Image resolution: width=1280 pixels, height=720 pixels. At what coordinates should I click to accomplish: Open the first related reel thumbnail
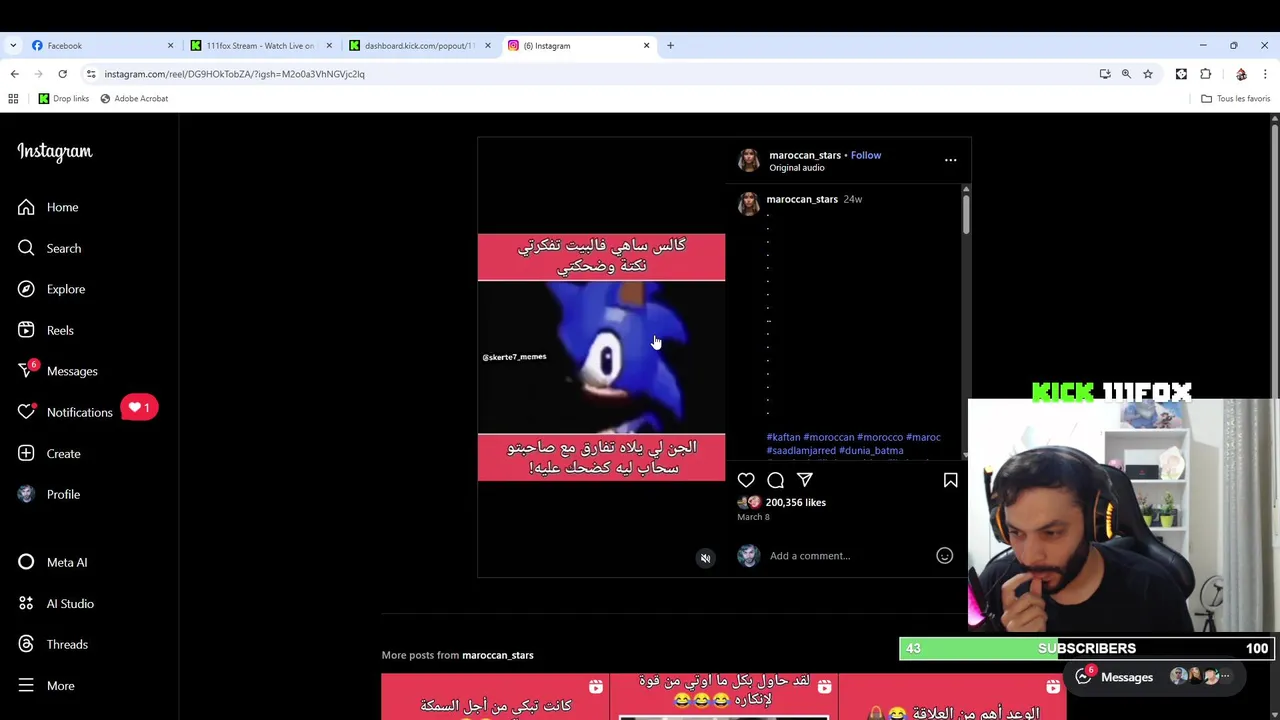pyautogui.click(x=494, y=697)
